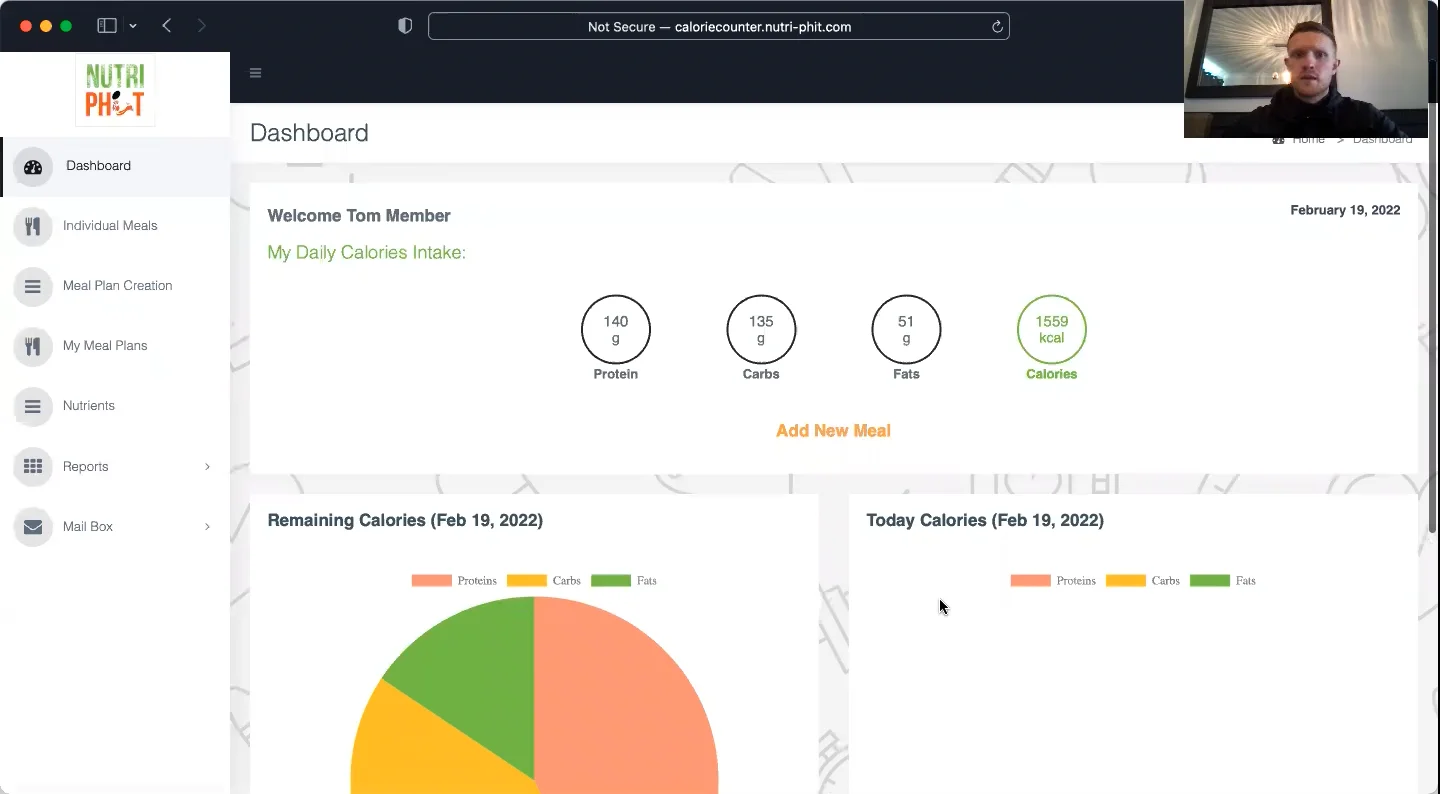Go forward with Safari forward arrow

(x=202, y=26)
